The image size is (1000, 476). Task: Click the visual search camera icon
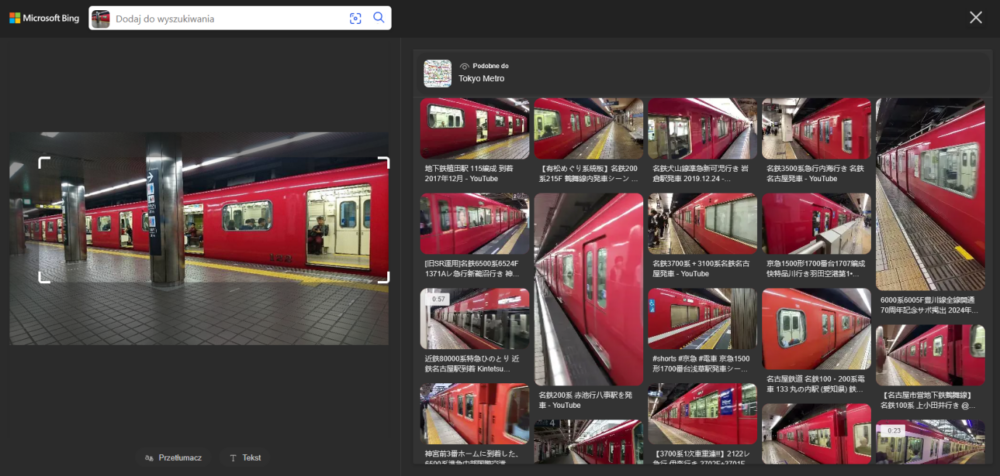click(x=355, y=18)
